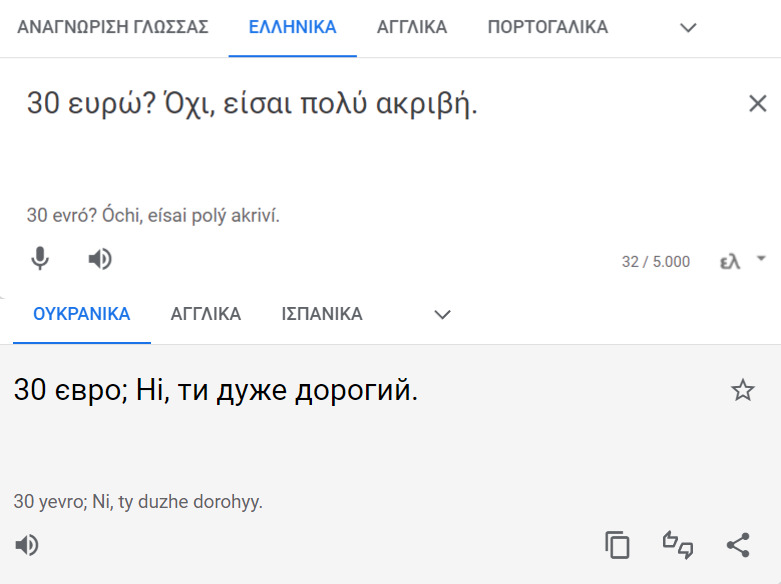Screen dimensions: 781x584
Task: Rate this translation with thumbs icon
Action: (x=678, y=545)
